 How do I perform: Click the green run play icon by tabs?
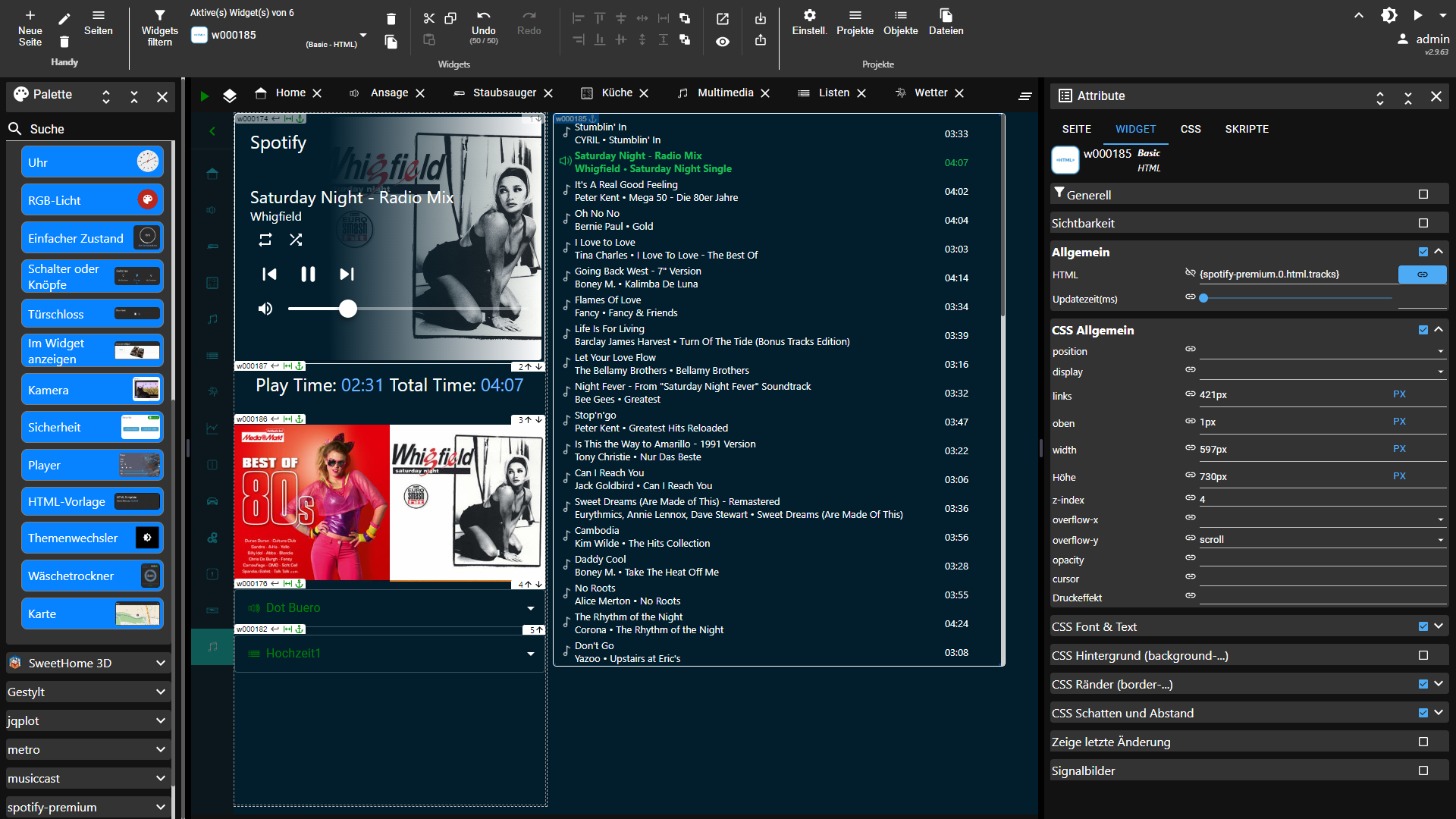coord(204,96)
